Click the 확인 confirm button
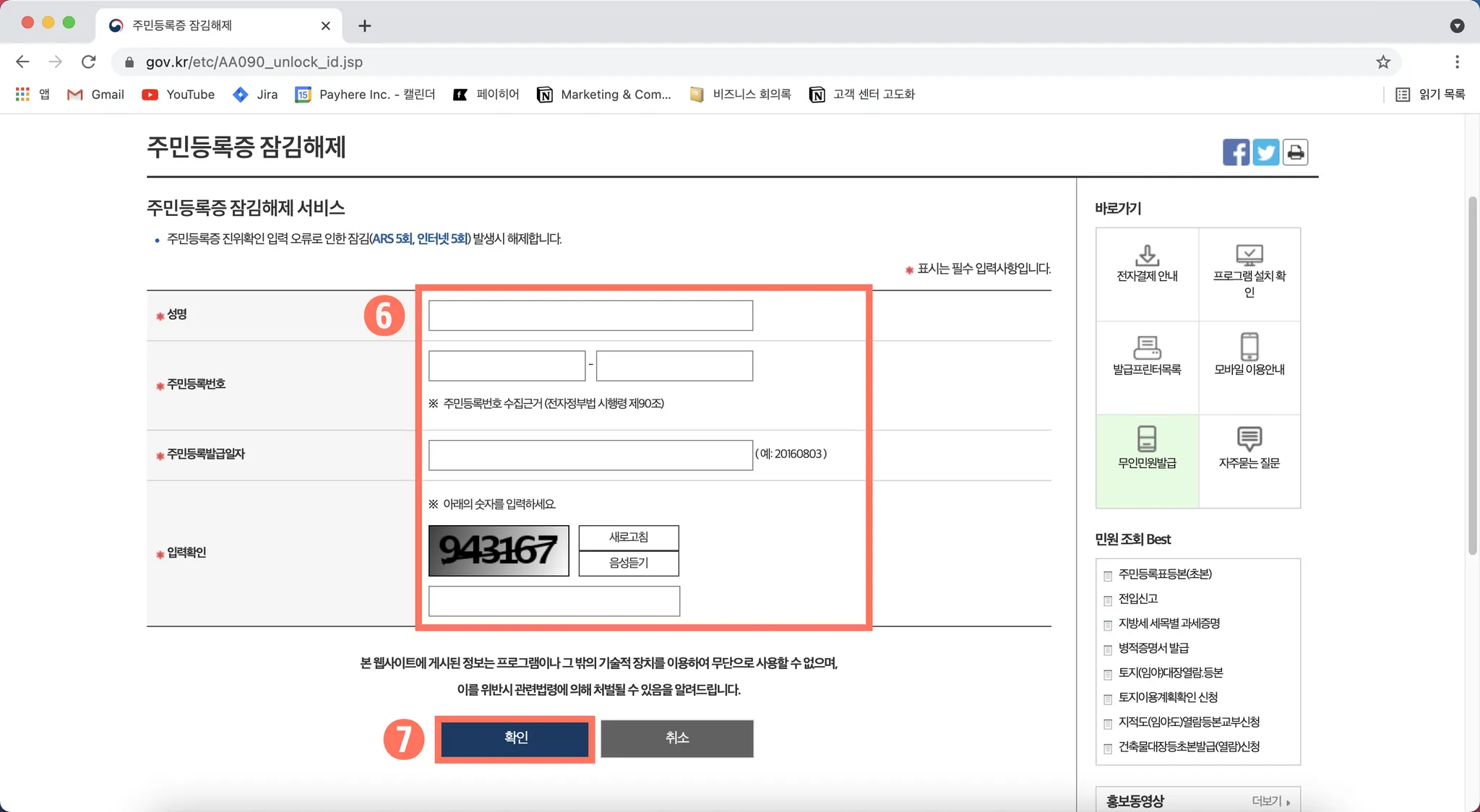This screenshot has width=1480, height=812. coord(515,738)
